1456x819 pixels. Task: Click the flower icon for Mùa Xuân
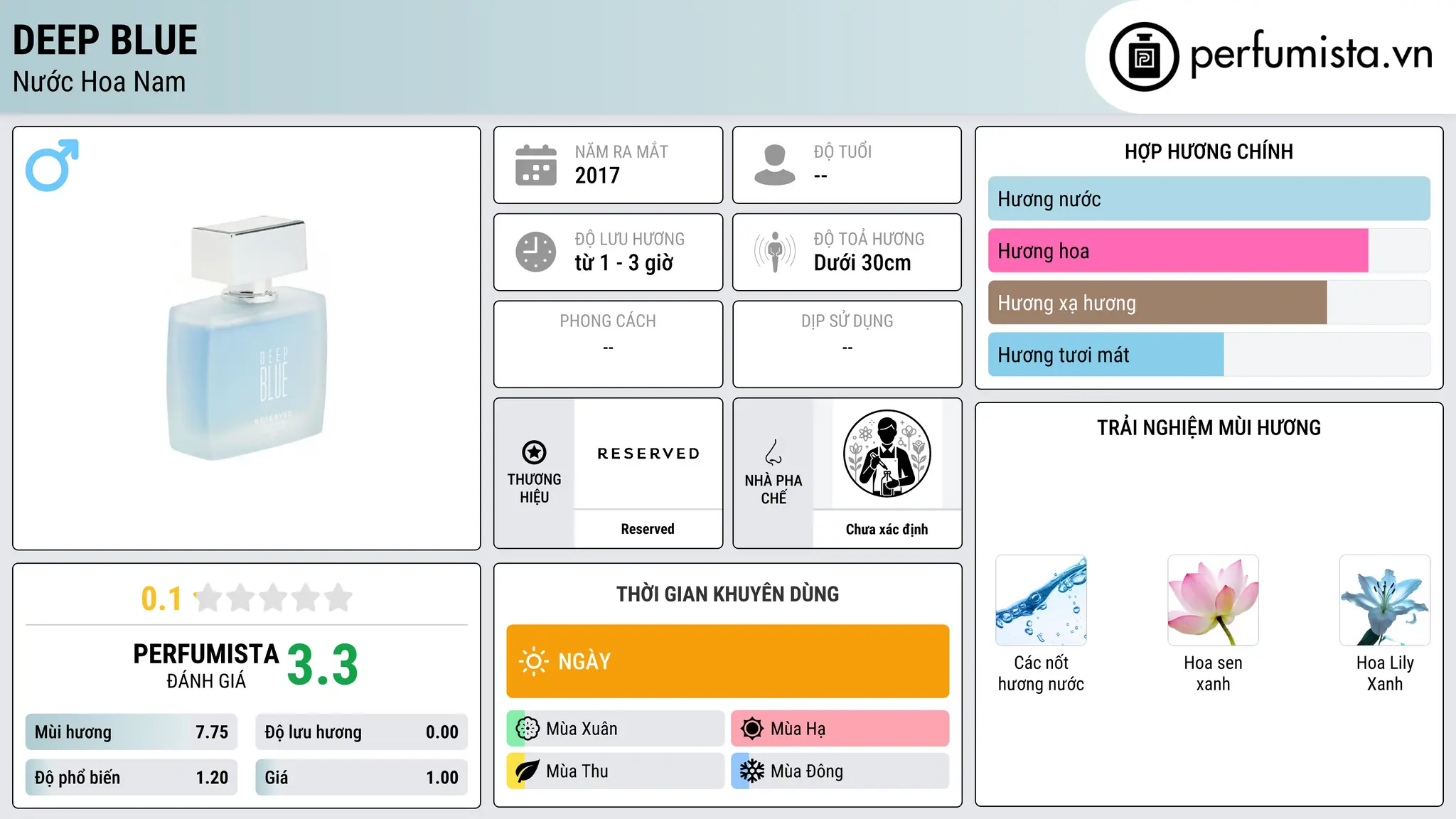pyautogui.click(x=528, y=729)
